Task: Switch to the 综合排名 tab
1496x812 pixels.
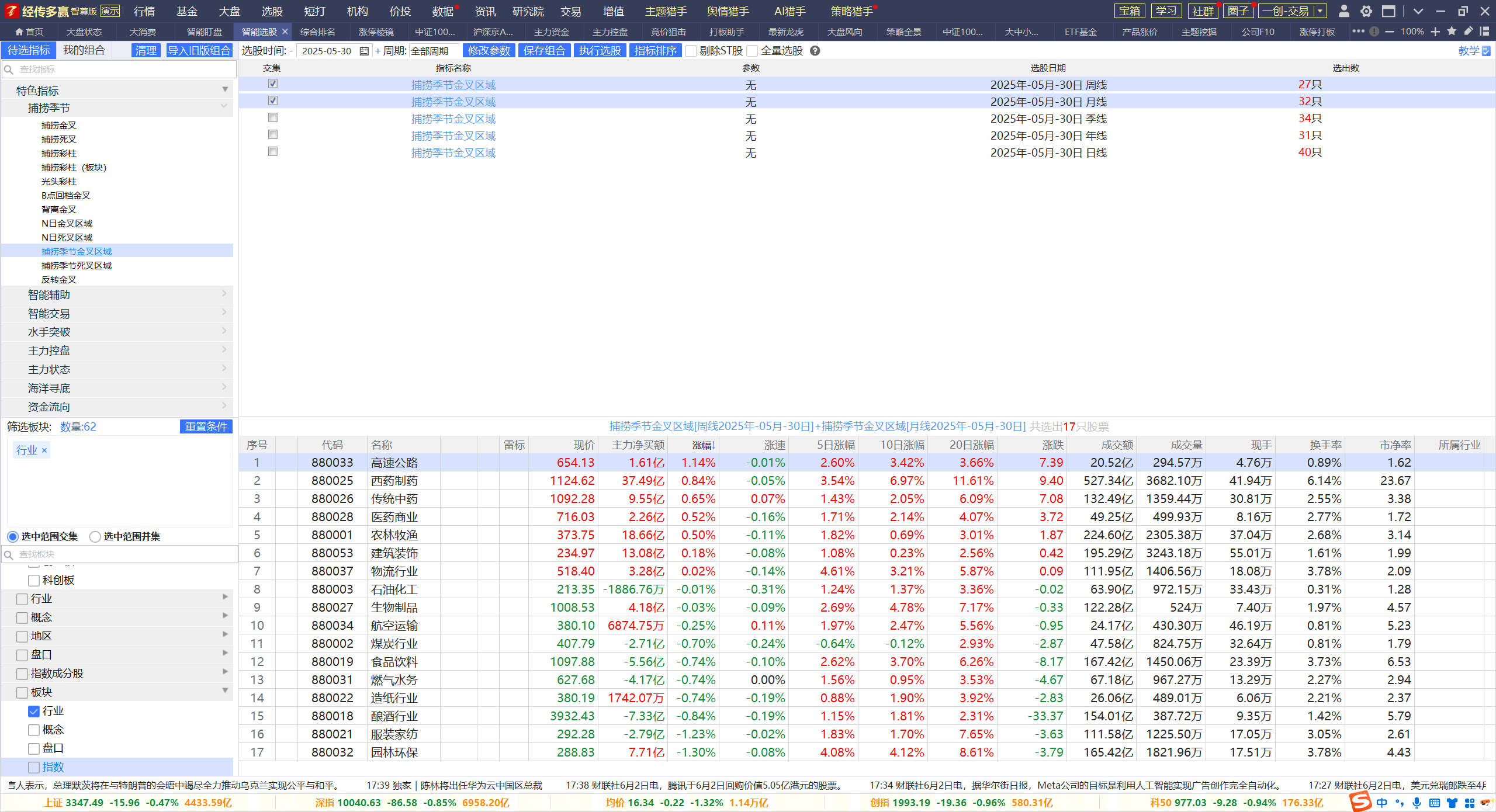Action: click(317, 32)
